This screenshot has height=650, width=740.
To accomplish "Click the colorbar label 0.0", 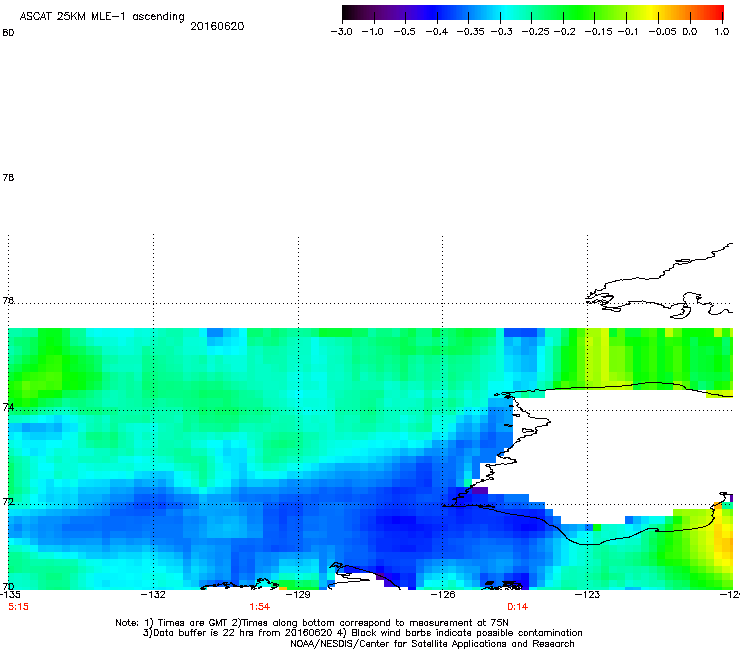I will pos(690,32).
